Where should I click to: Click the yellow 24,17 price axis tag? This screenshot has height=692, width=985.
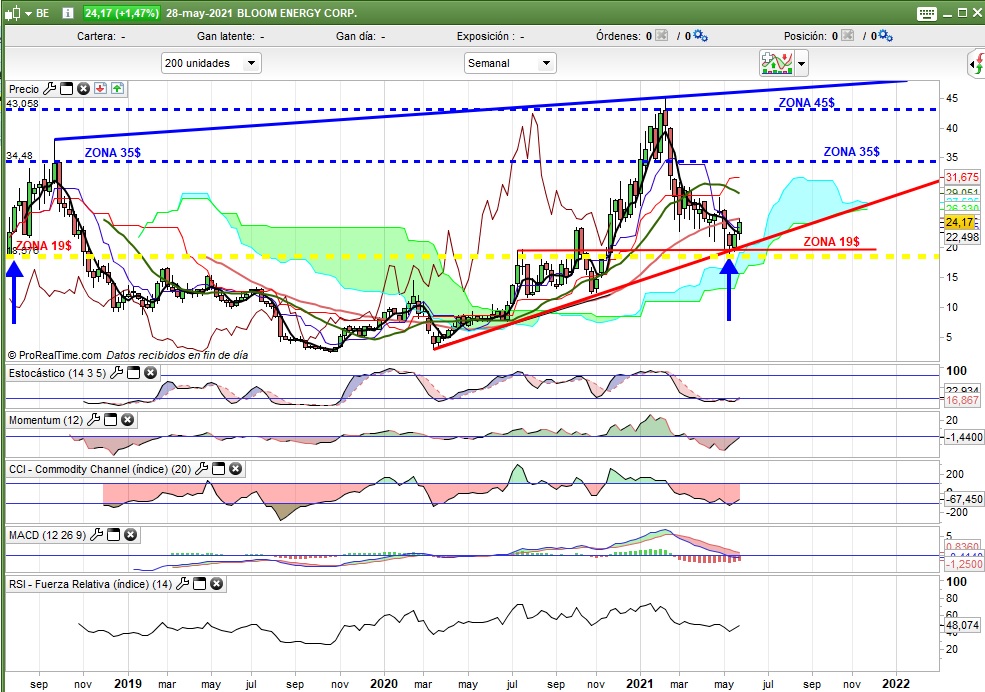(960, 222)
